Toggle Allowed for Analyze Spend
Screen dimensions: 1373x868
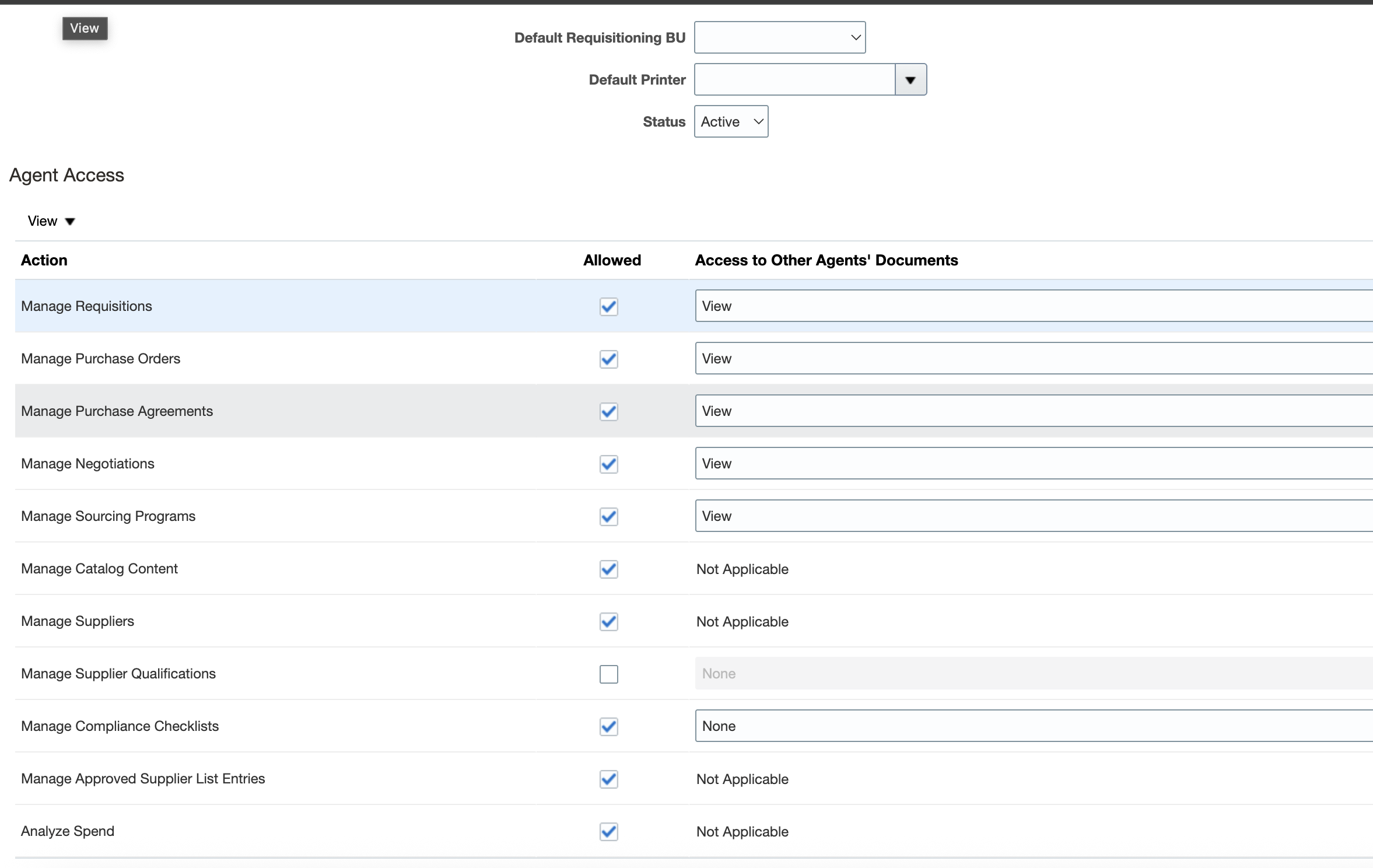[x=608, y=831]
